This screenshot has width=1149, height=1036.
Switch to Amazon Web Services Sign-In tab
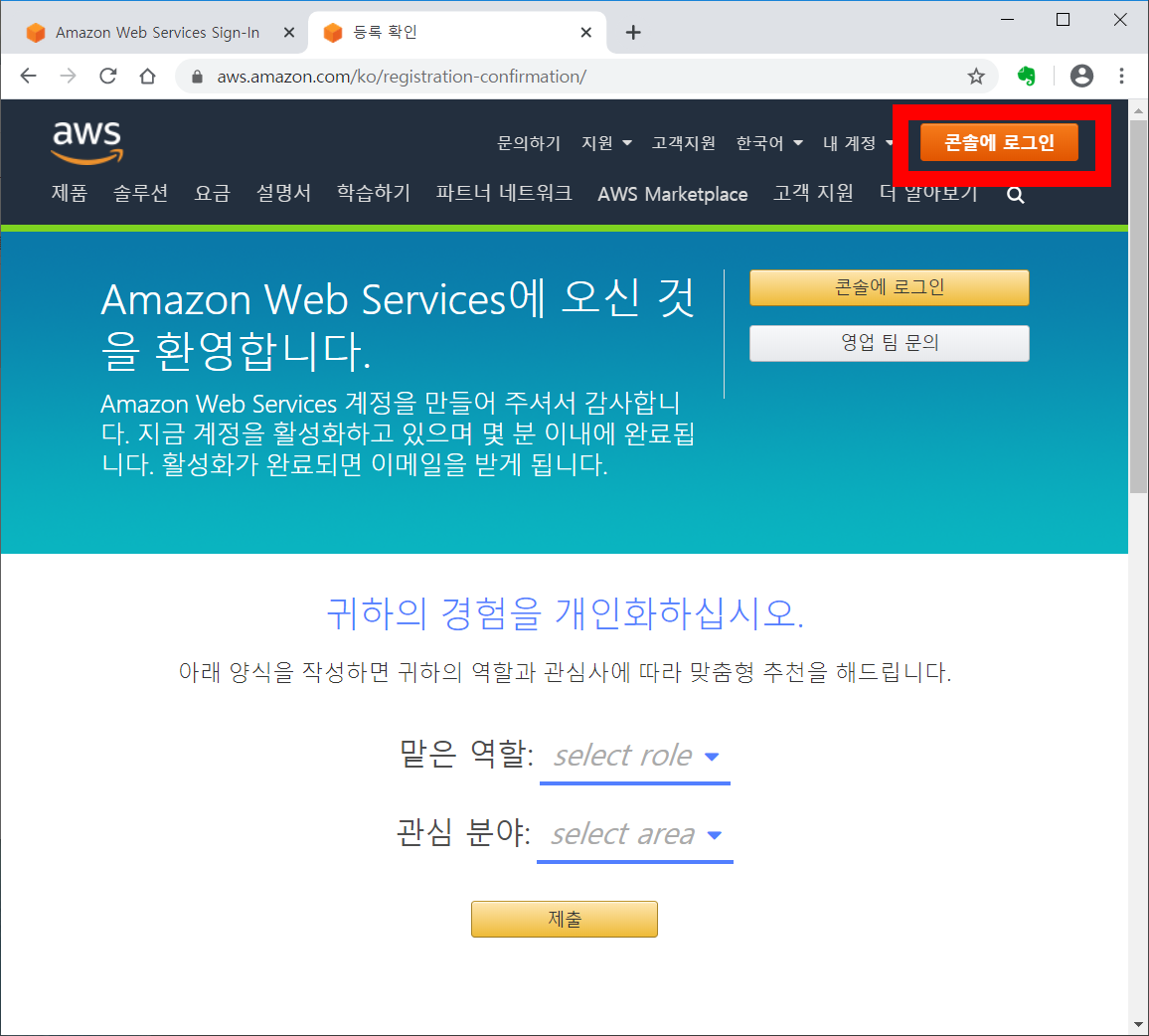point(156,32)
